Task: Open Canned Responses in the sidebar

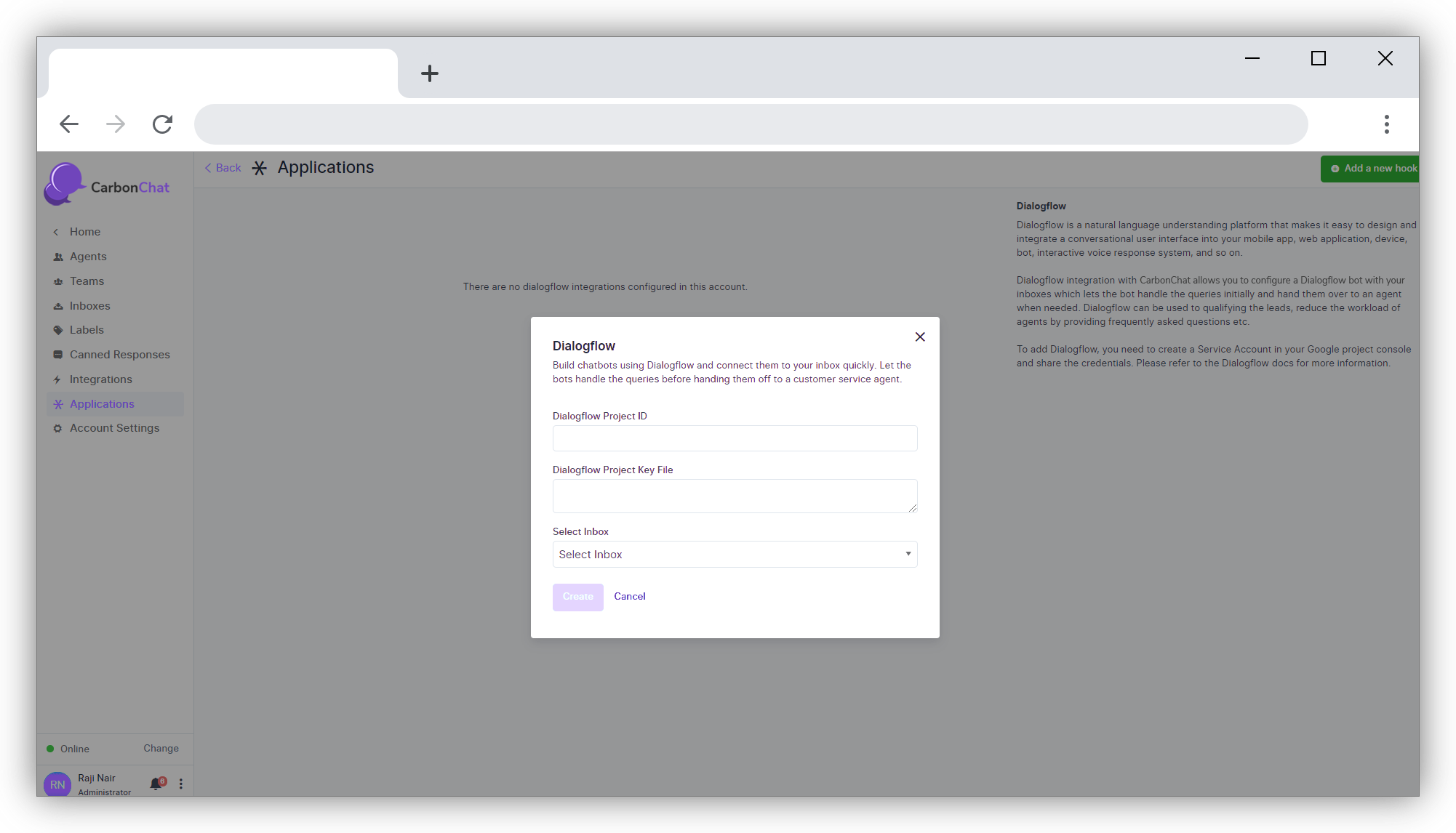Action: coord(119,355)
